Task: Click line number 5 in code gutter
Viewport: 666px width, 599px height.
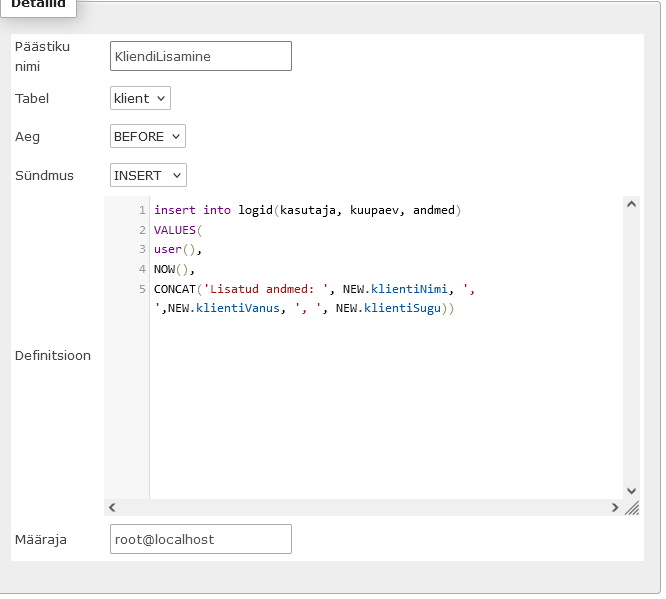Action: click(x=142, y=289)
